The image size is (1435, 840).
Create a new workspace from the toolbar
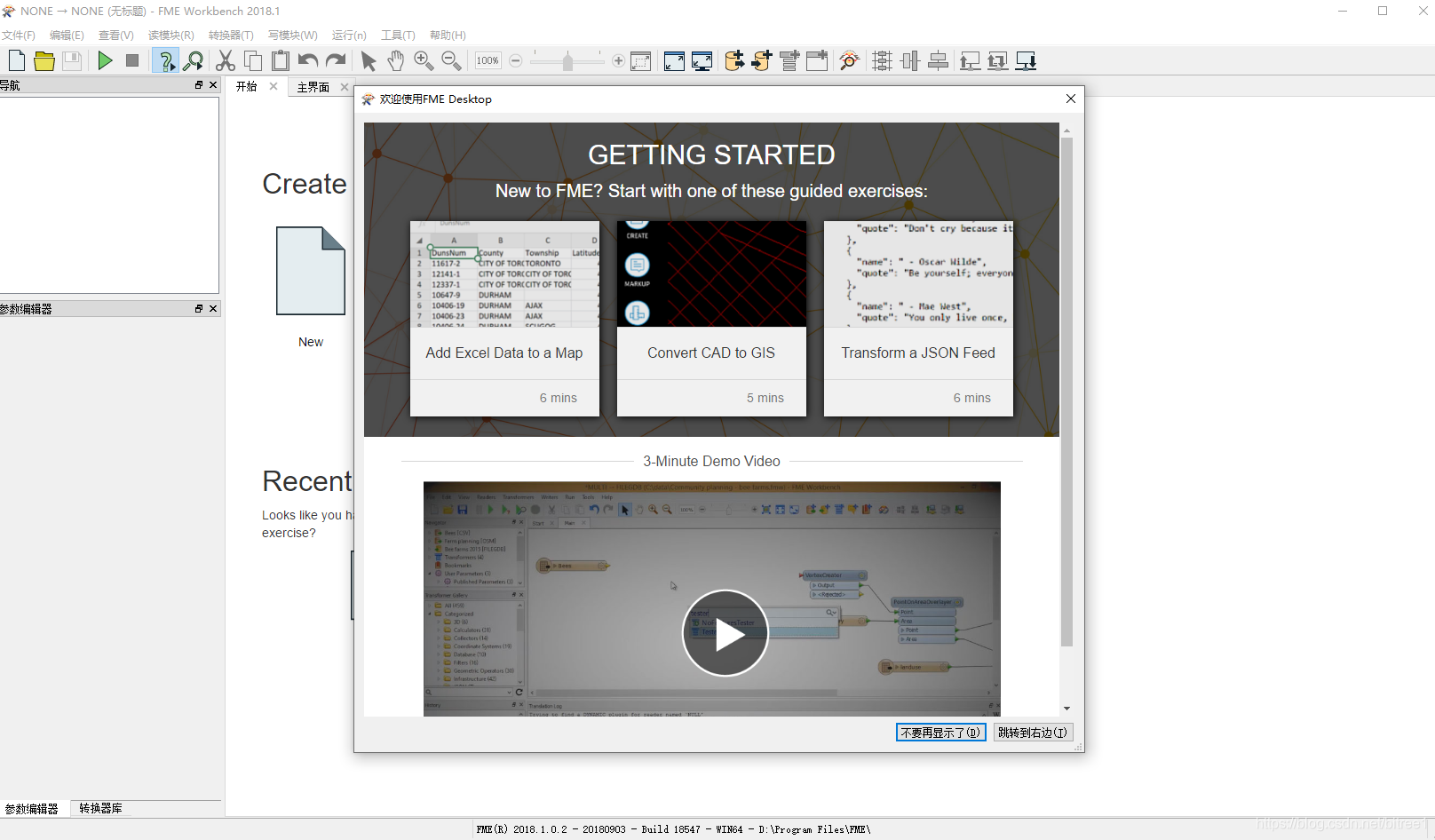click(x=16, y=60)
